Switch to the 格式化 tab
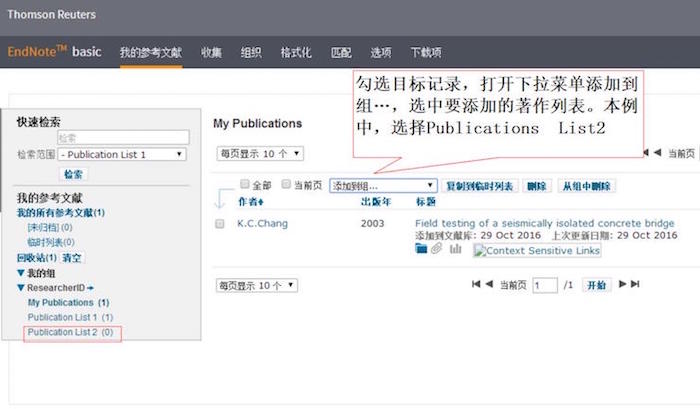This screenshot has height=409, width=700. 295,52
